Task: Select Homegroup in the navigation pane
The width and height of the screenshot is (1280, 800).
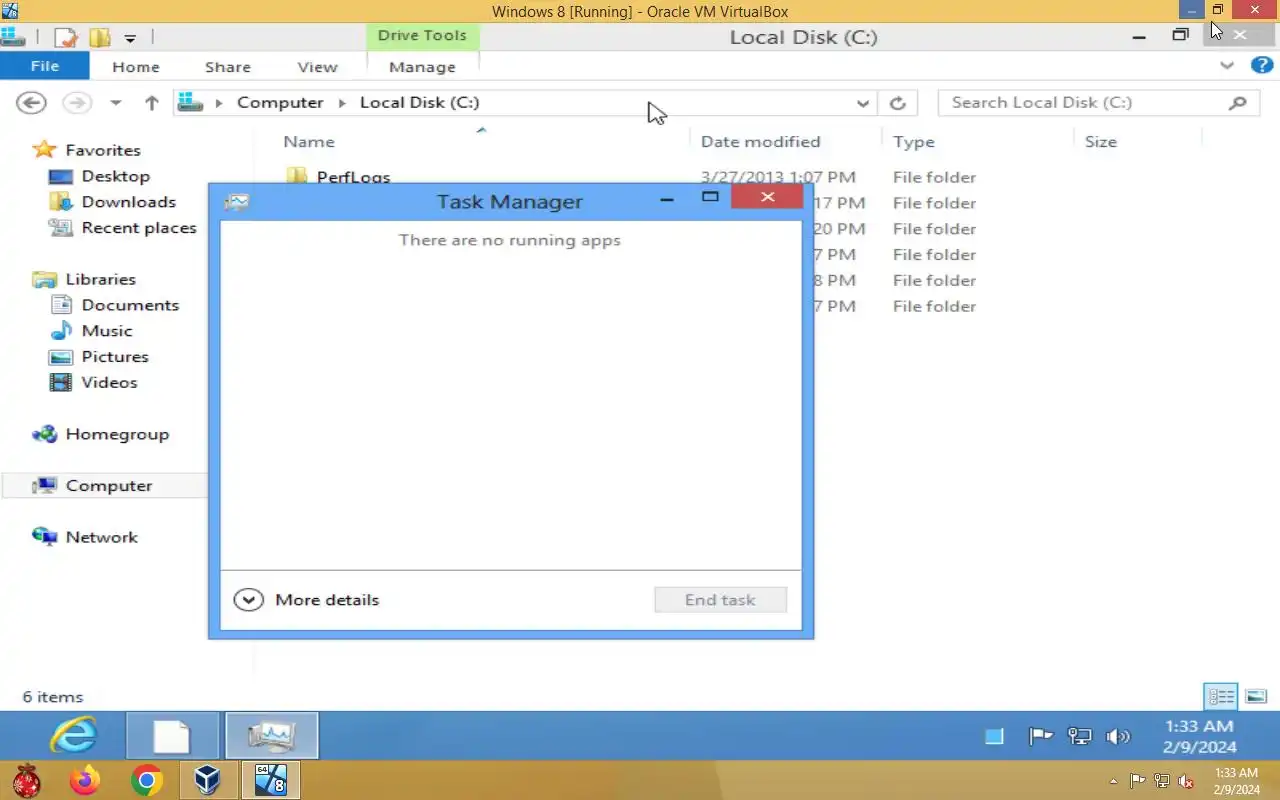Action: click(x=117, y=434)
